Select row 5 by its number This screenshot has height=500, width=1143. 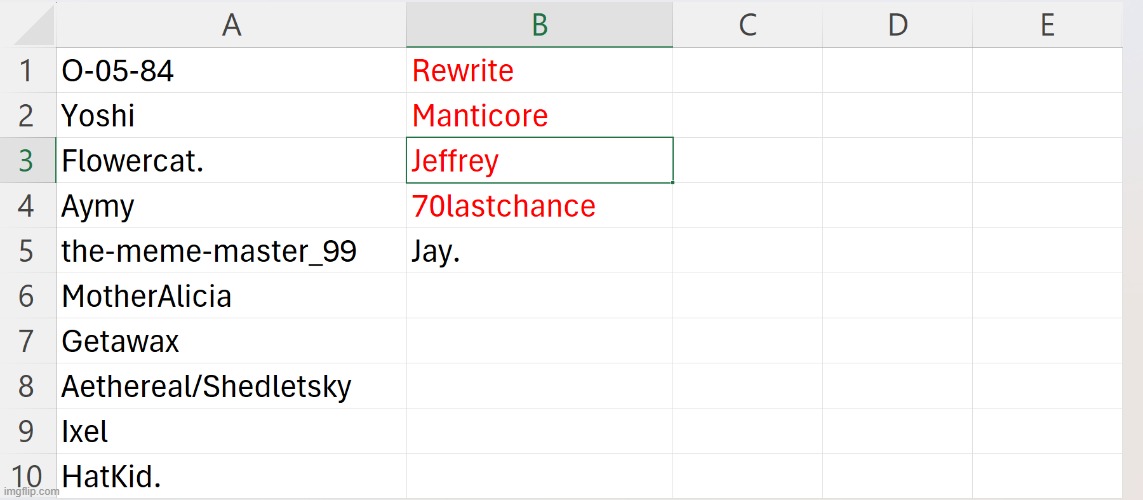[x=27, y=251]
